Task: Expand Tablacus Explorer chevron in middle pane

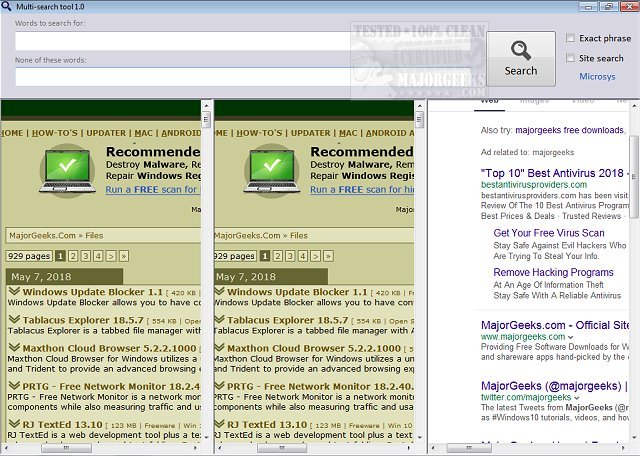Action: 219,319
